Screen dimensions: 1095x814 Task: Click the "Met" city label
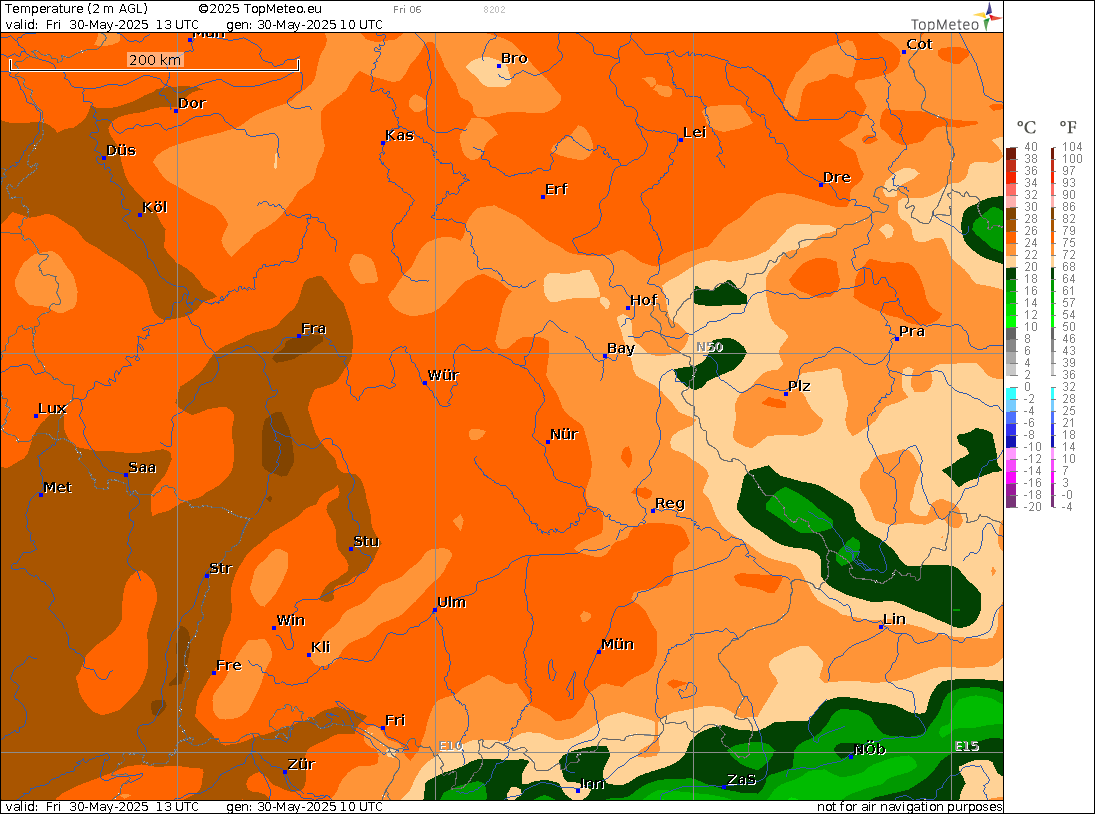point(57,487)
